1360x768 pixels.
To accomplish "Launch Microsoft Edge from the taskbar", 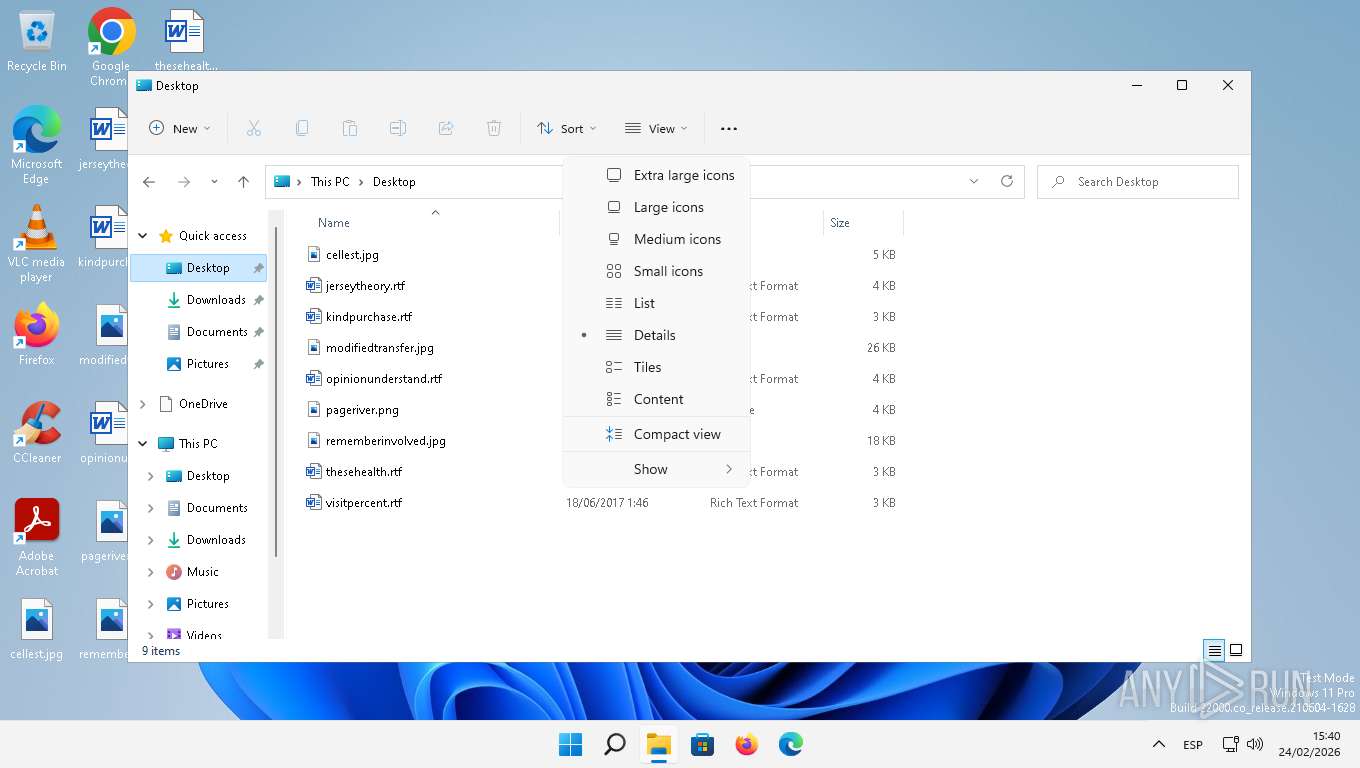I will pos(791,744).
